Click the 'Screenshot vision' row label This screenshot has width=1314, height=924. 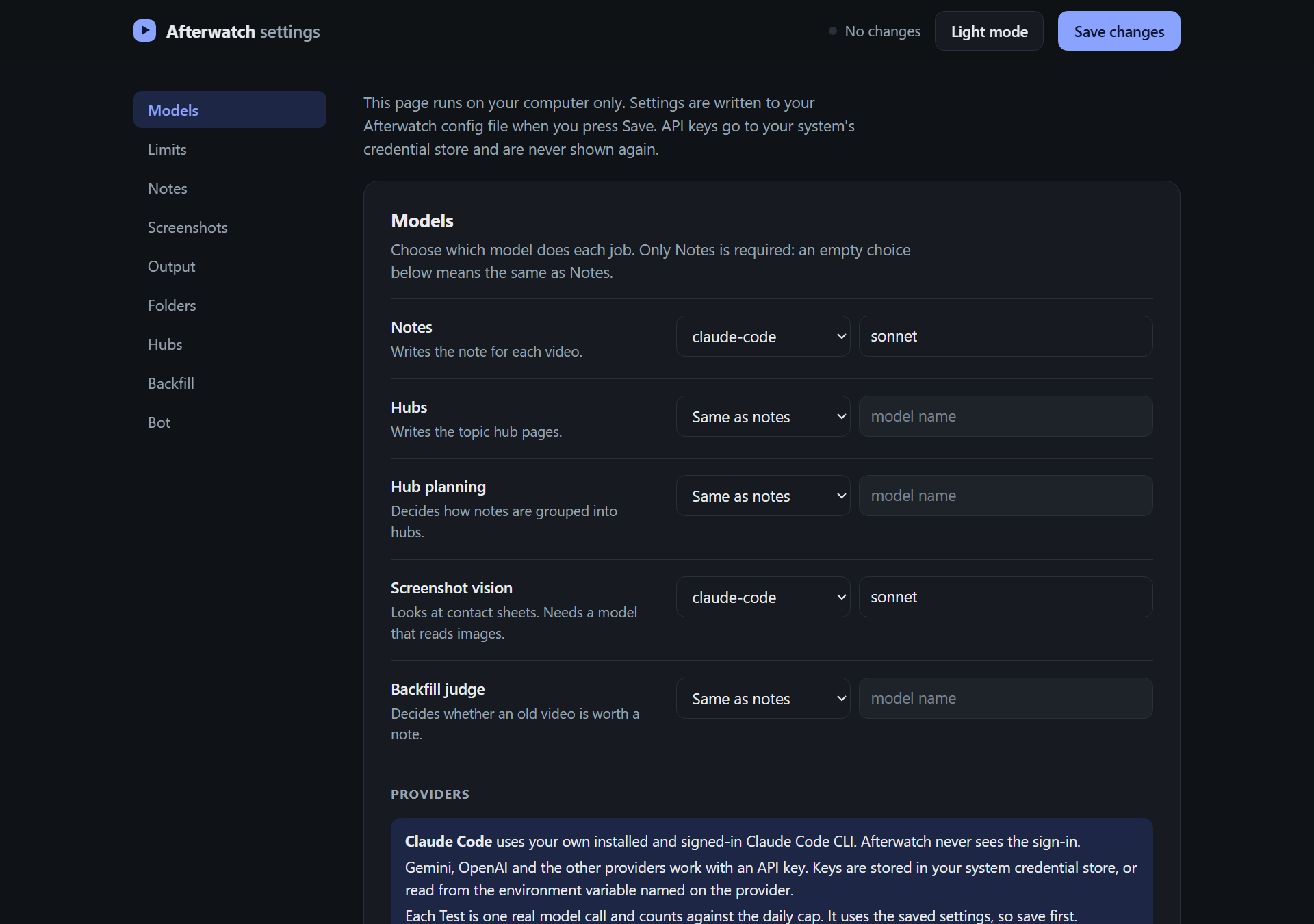click(x=451, y=588)
